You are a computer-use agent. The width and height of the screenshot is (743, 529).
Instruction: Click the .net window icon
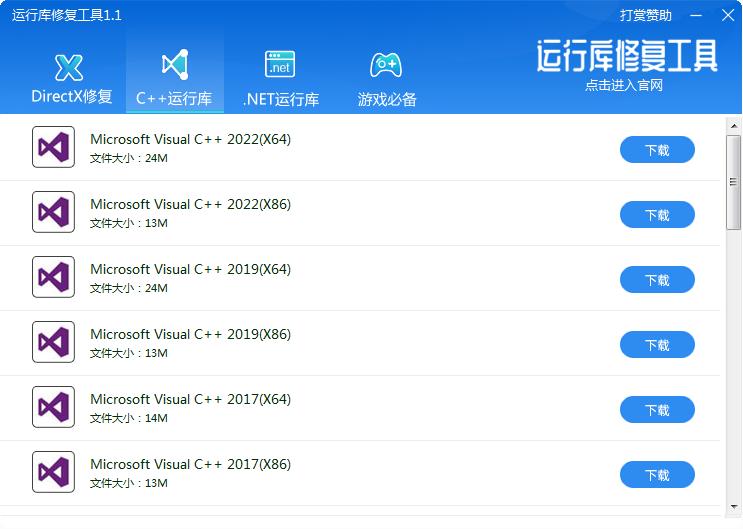tap(280, 64)
